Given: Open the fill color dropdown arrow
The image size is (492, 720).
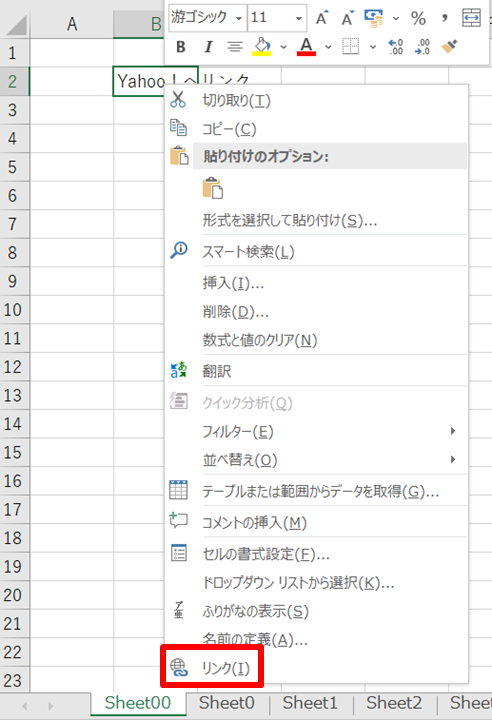Looking at the screenshot, I should tap(283, 47).
